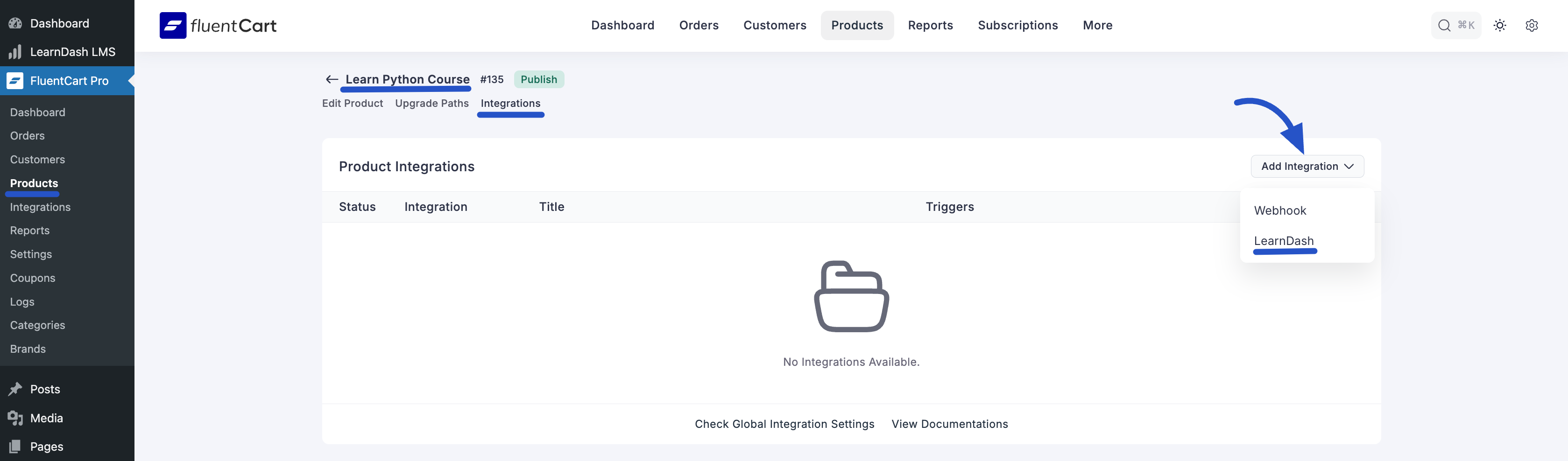Click the WordPress Dashboard gauge icon
Screen dimensions: 1568x461
tap(15, 24)
